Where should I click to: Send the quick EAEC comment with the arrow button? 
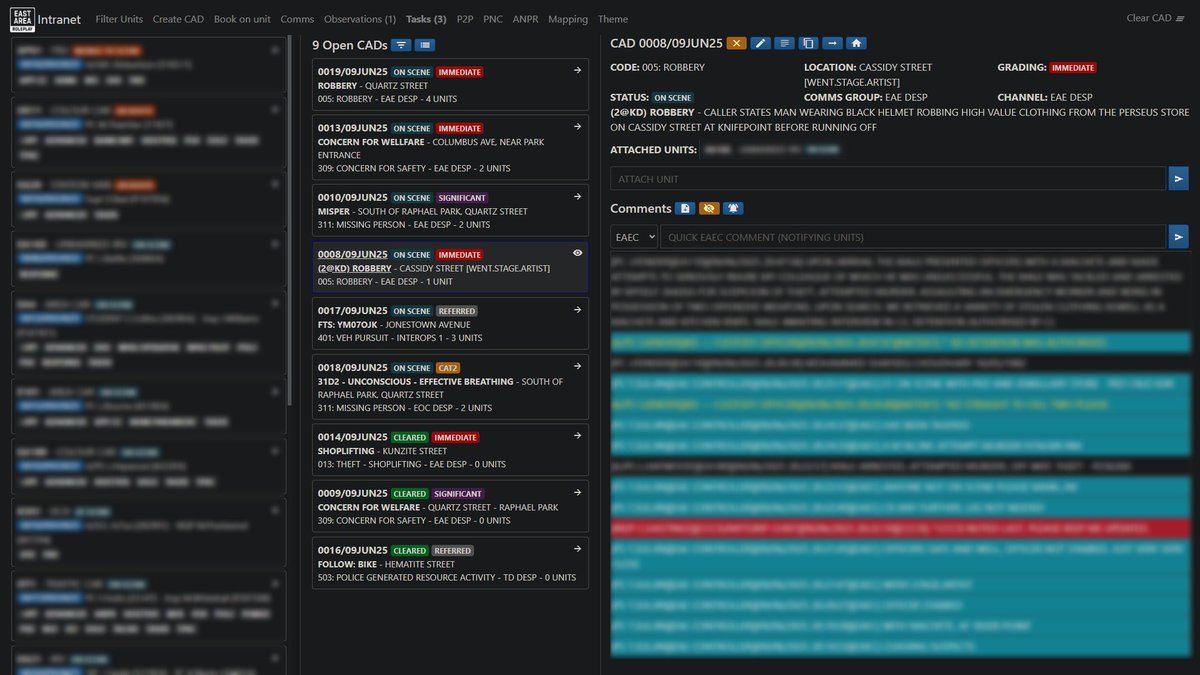point(1179,237)
